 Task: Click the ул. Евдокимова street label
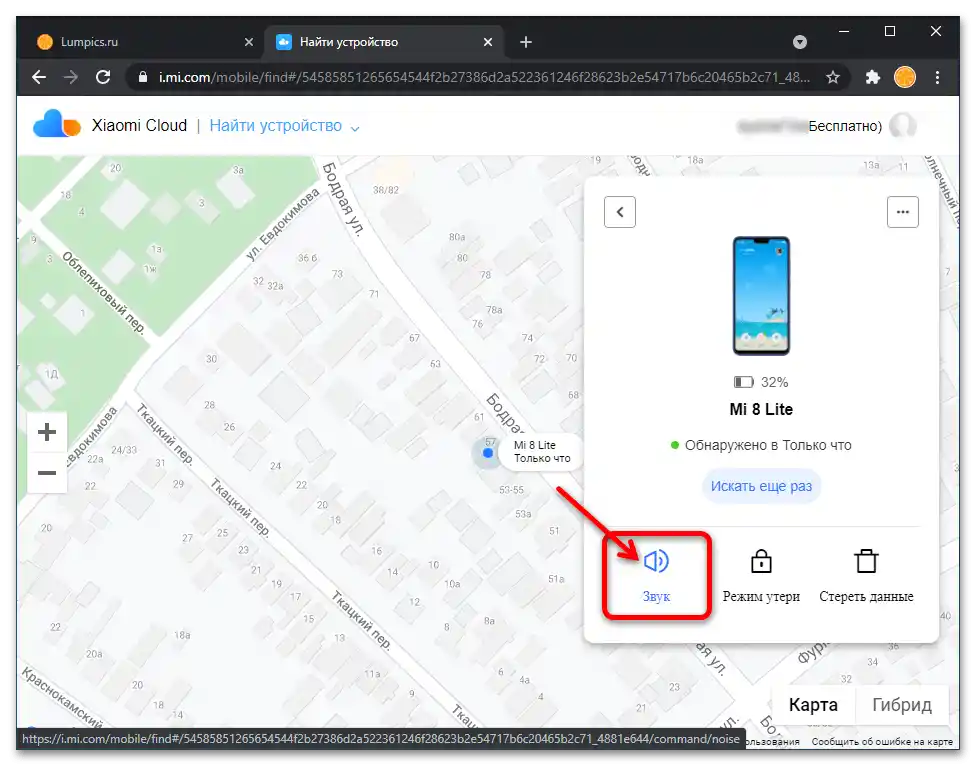pyautogui.click(x=282, y=224)
